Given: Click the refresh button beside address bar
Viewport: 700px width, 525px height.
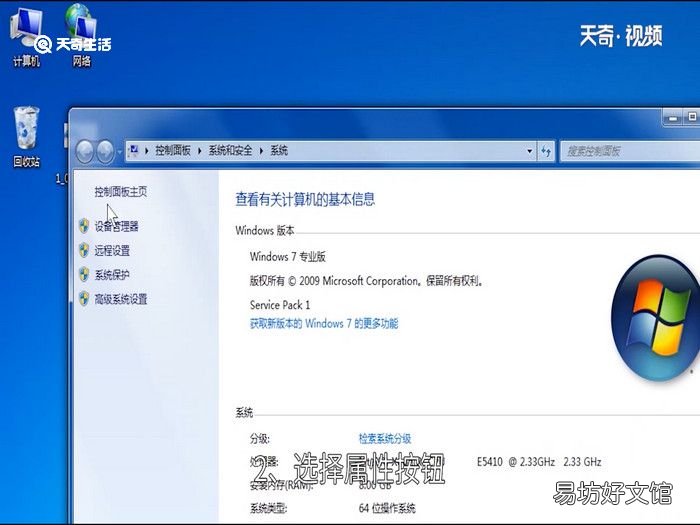Looking at the screenshot, I should (546, 151).
